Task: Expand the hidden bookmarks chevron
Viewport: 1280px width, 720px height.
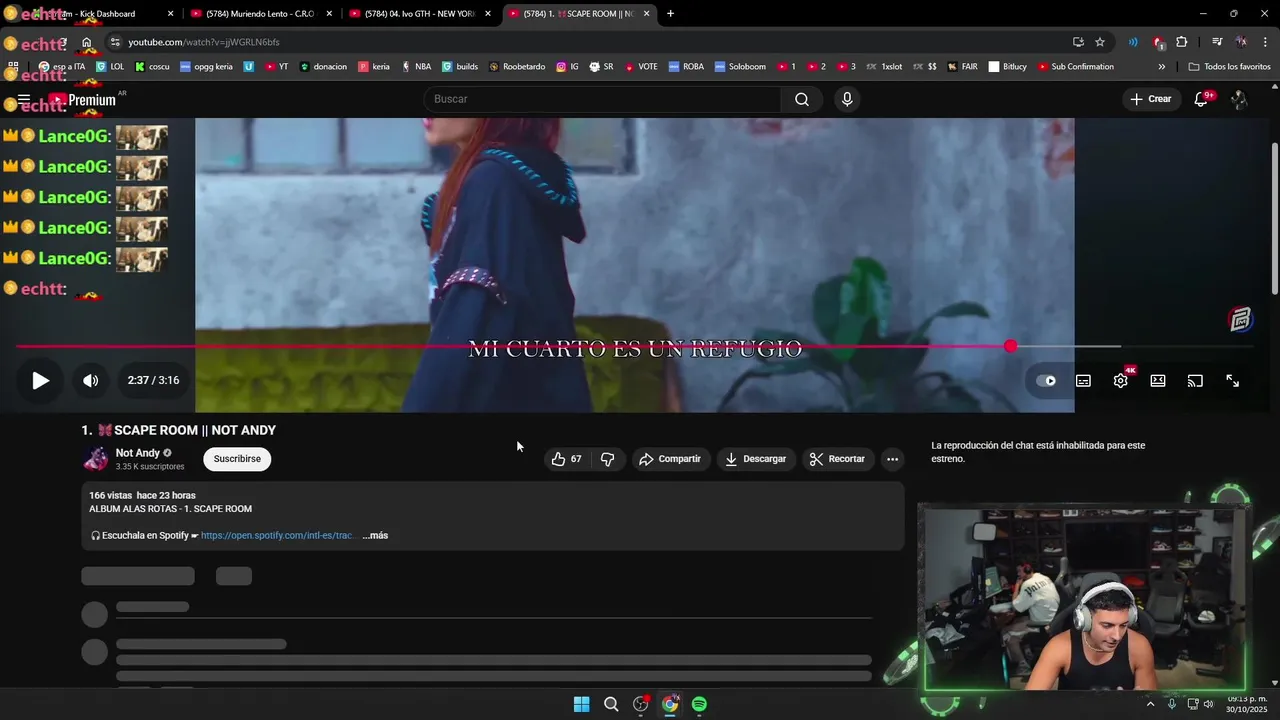Action: (x=1161, y=67)
